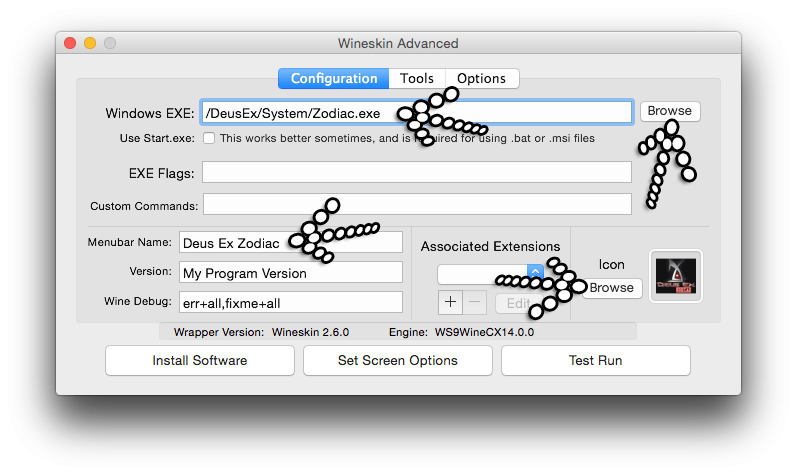Browse for the Windows EXE file
The image size is (797, 475).
pos(670,111)
